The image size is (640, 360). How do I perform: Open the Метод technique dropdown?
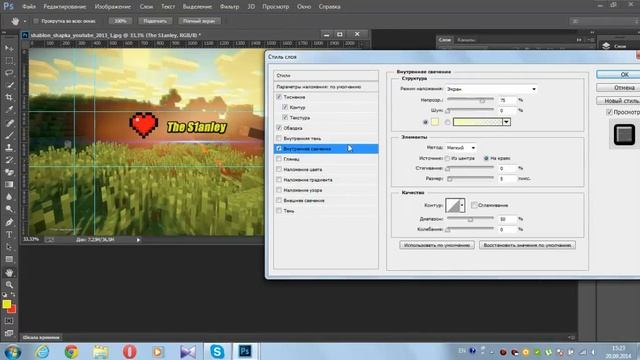(461, 147)
